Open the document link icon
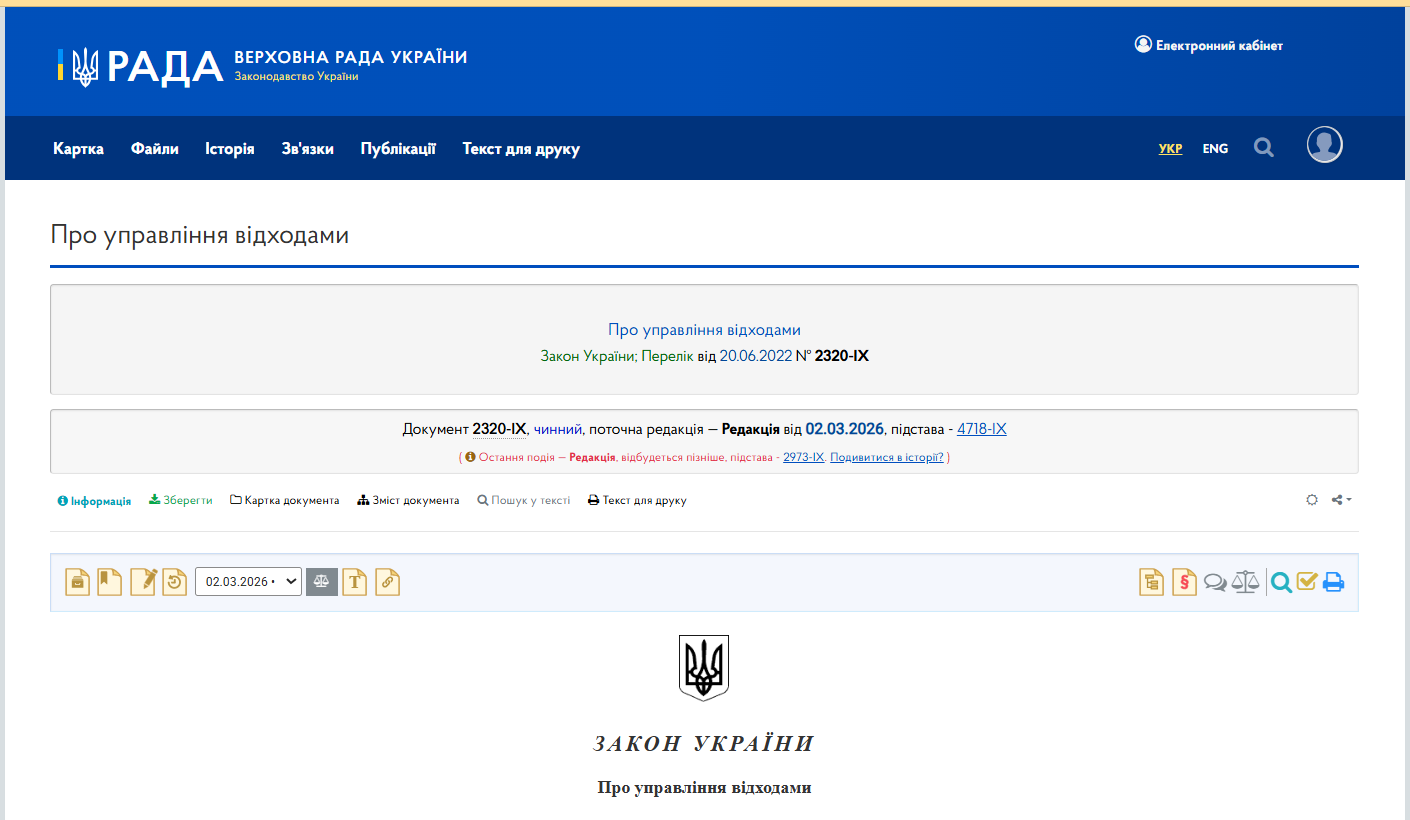1410x820 pixels. [387, 581]
